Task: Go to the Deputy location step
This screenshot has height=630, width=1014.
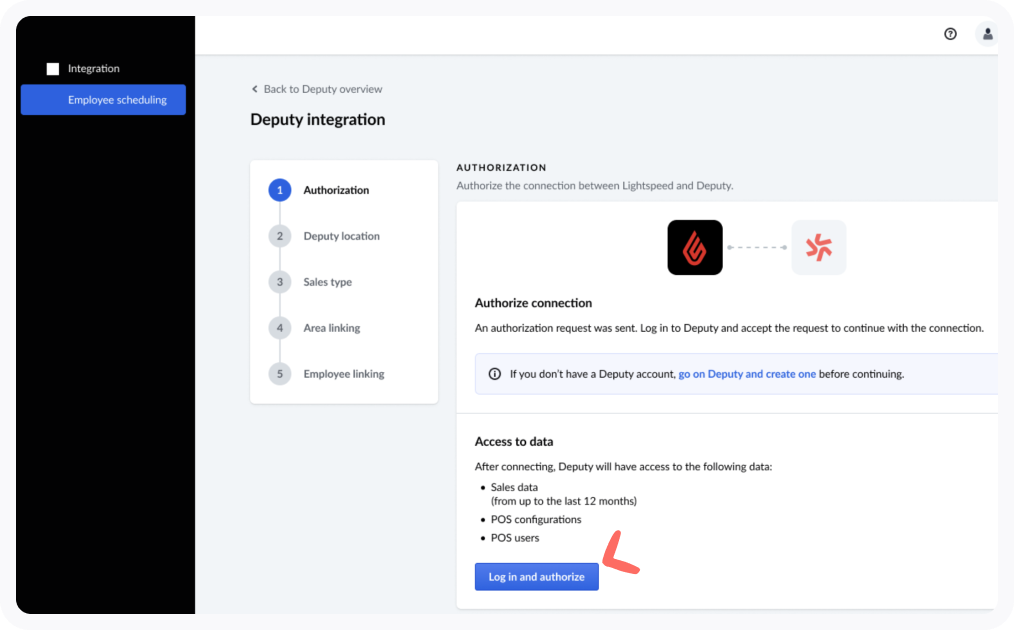Action: pyautogui.click(x=341, y=236)
